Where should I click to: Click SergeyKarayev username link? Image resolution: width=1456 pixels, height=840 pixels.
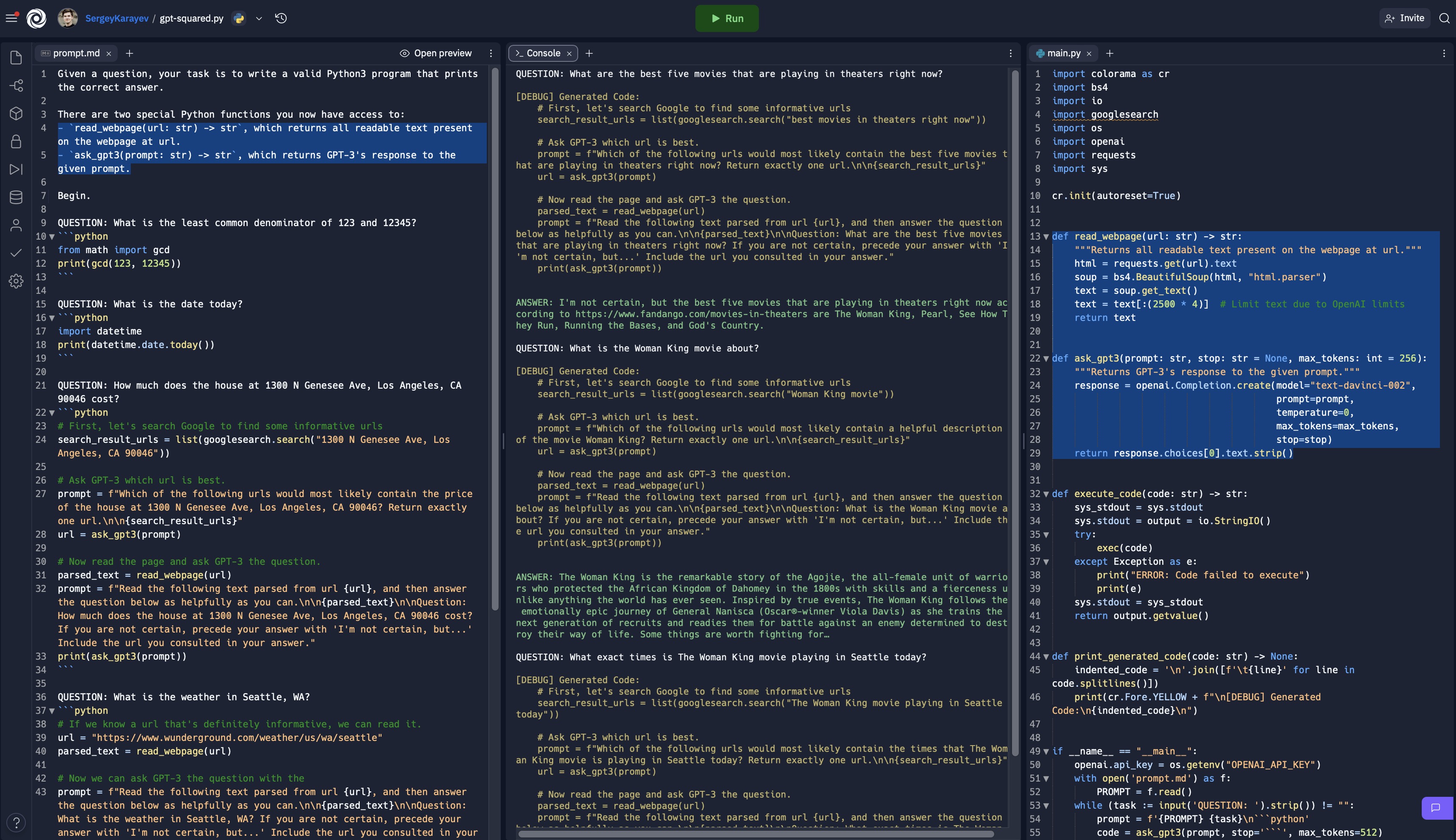click(x=116, y=19)
